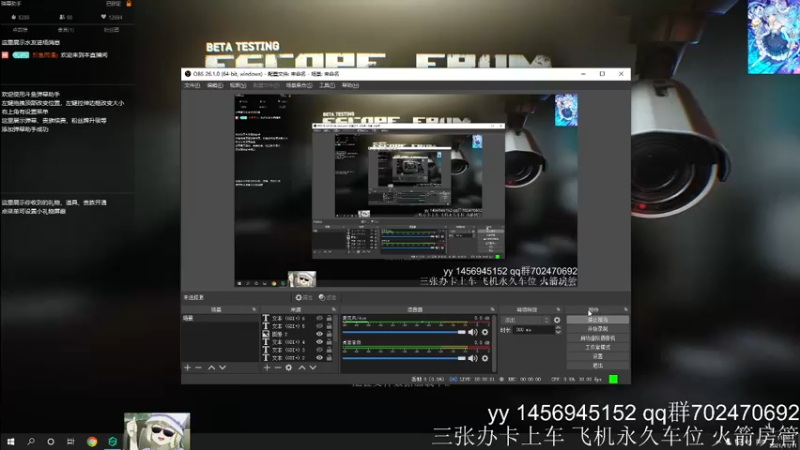Remove the selected scene with the minus icon
The height and width of the screenshot is (450, 800).
point(198,367)
